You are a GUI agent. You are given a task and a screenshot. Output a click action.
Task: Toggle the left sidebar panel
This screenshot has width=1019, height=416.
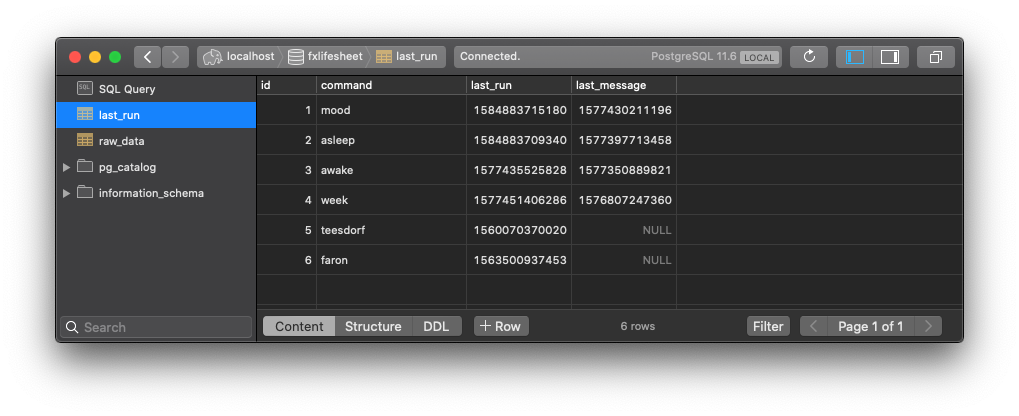point(855,57)
